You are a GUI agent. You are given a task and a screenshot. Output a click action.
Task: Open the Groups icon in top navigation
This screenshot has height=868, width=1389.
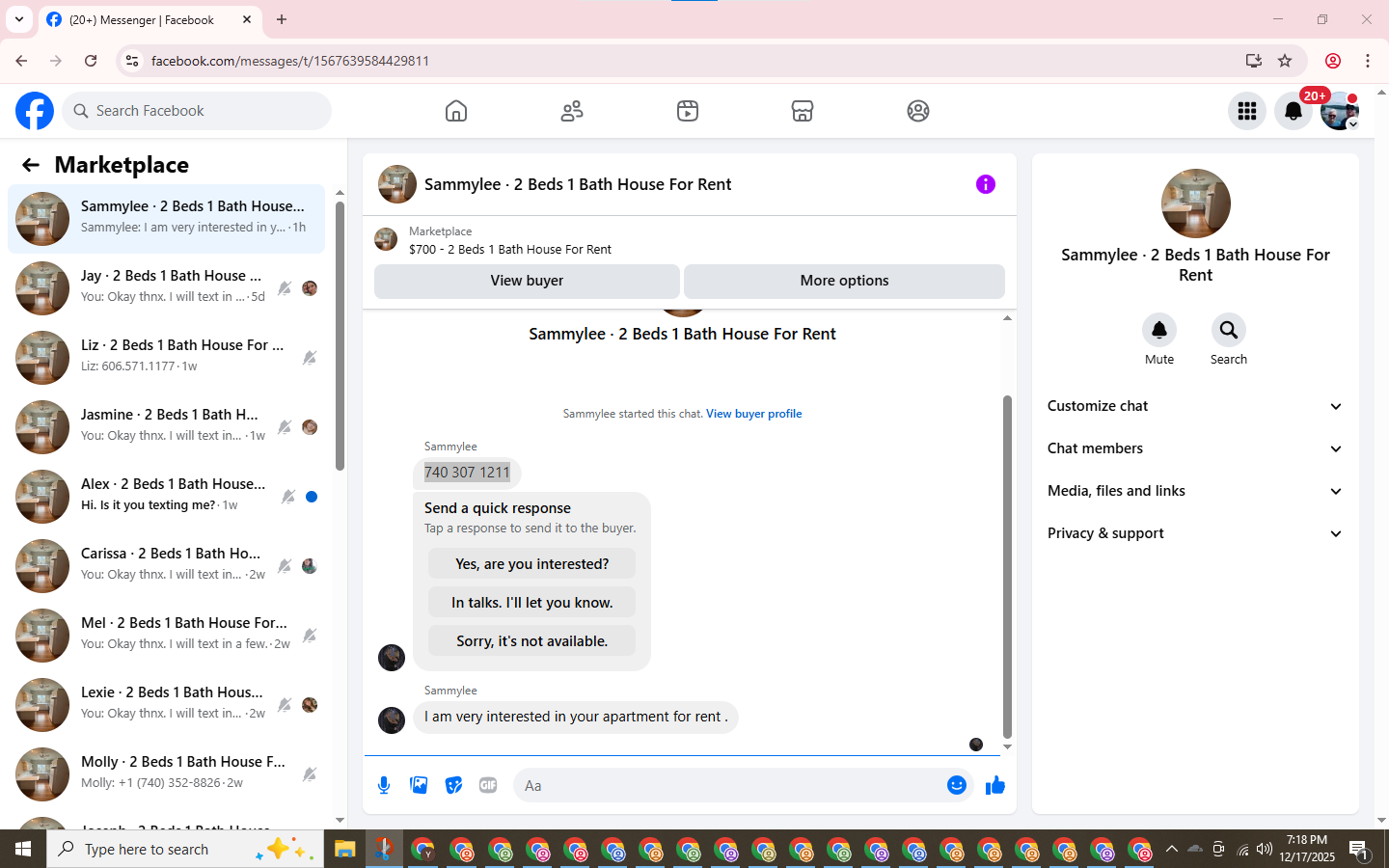(x=918, y=111)
